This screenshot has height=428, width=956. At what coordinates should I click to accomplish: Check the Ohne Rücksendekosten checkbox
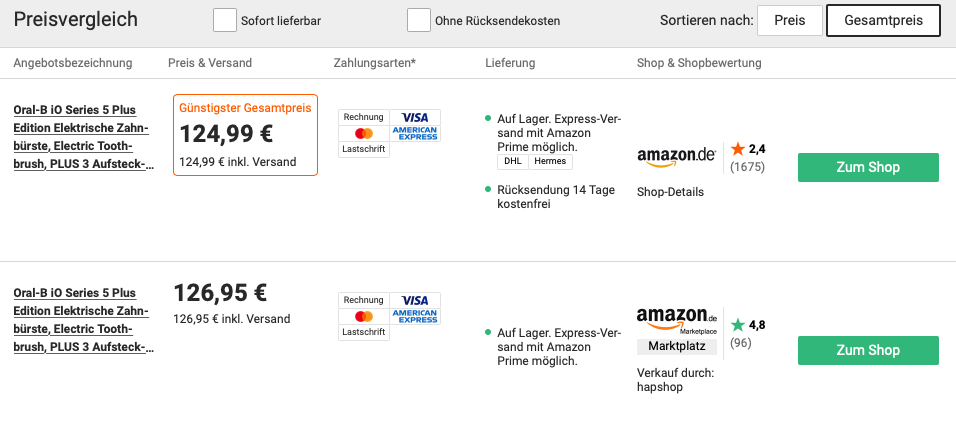tap(419, 20)
